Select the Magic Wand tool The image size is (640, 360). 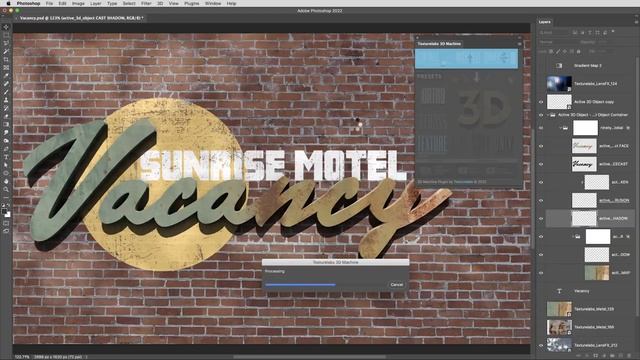(x=6, y=51)
